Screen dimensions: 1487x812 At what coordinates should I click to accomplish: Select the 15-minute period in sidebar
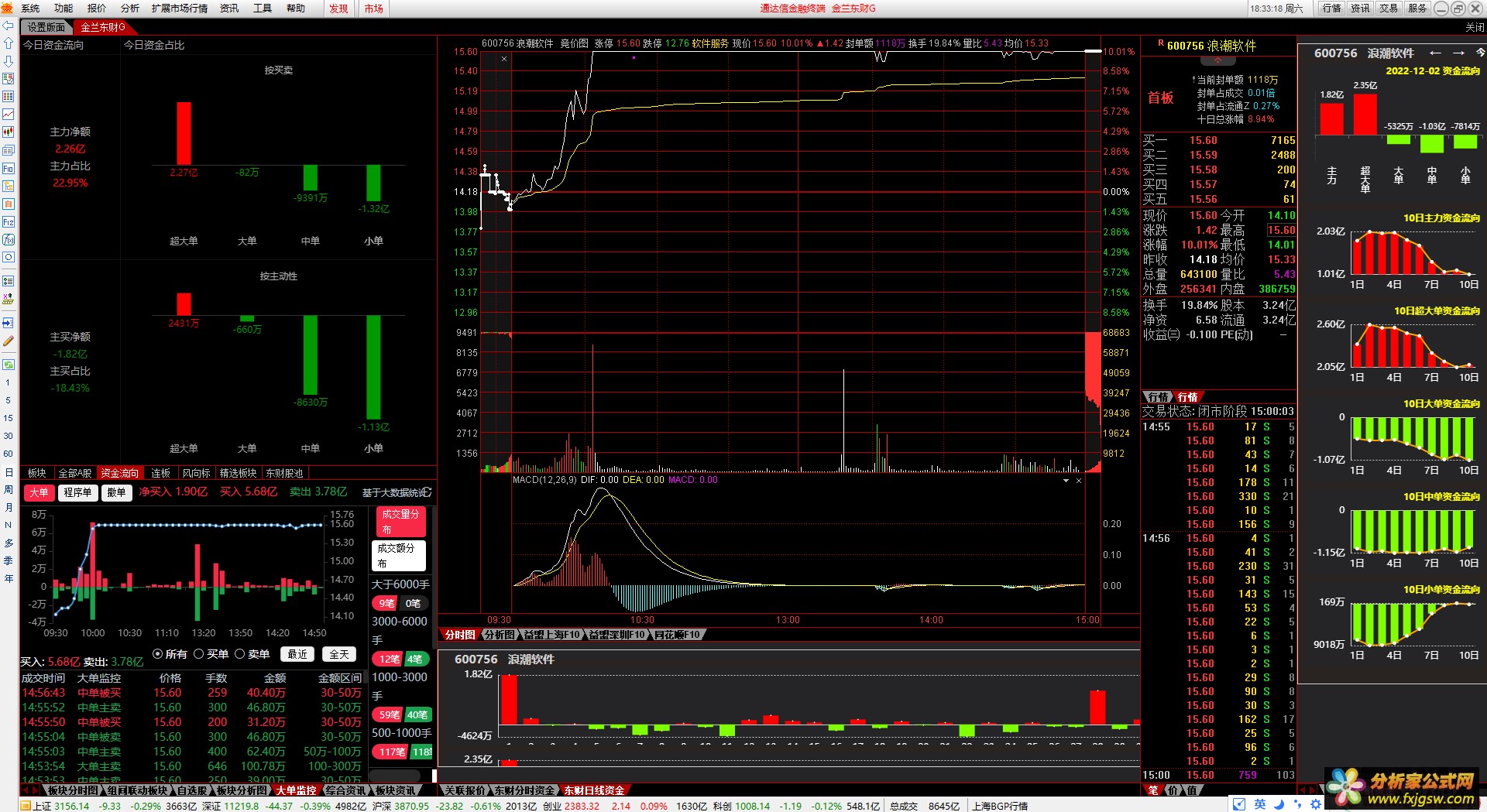point(9,418)
